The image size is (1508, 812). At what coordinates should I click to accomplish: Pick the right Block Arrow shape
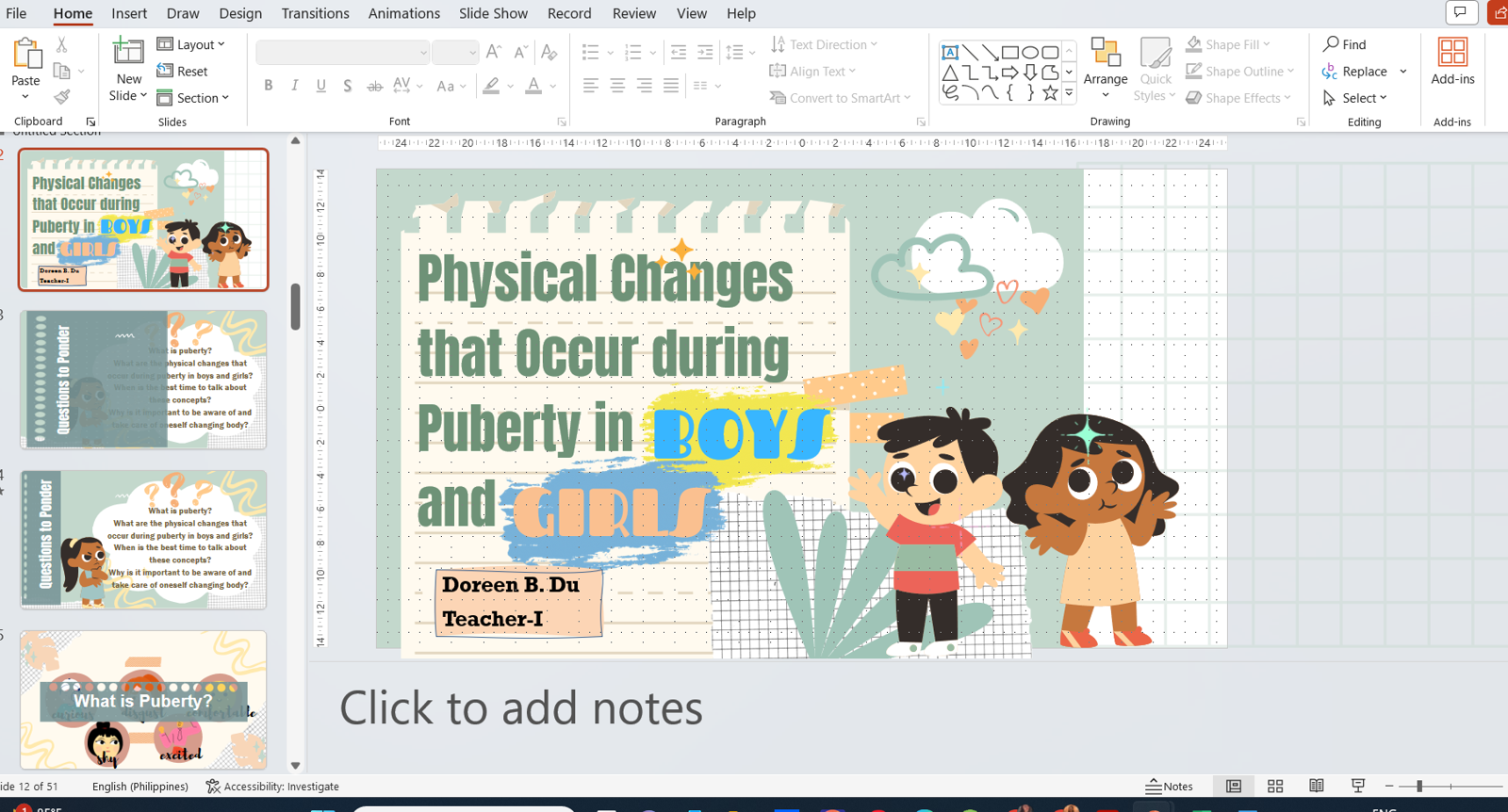click(x=1010, y=73)
